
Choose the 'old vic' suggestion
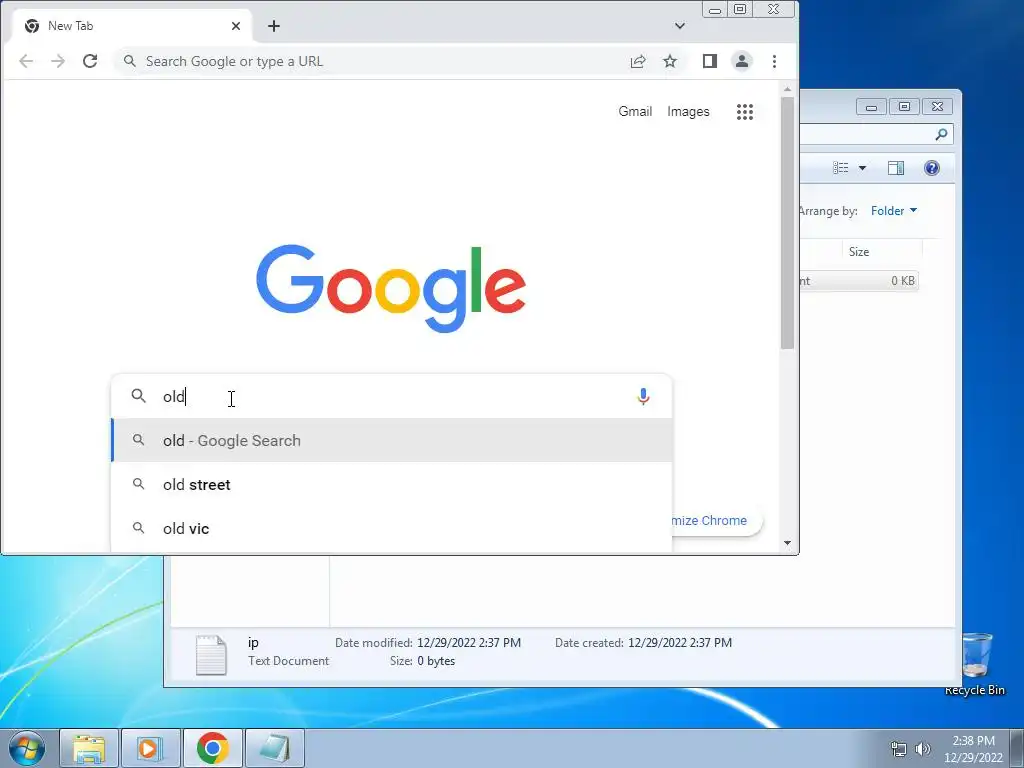[392, 529]
